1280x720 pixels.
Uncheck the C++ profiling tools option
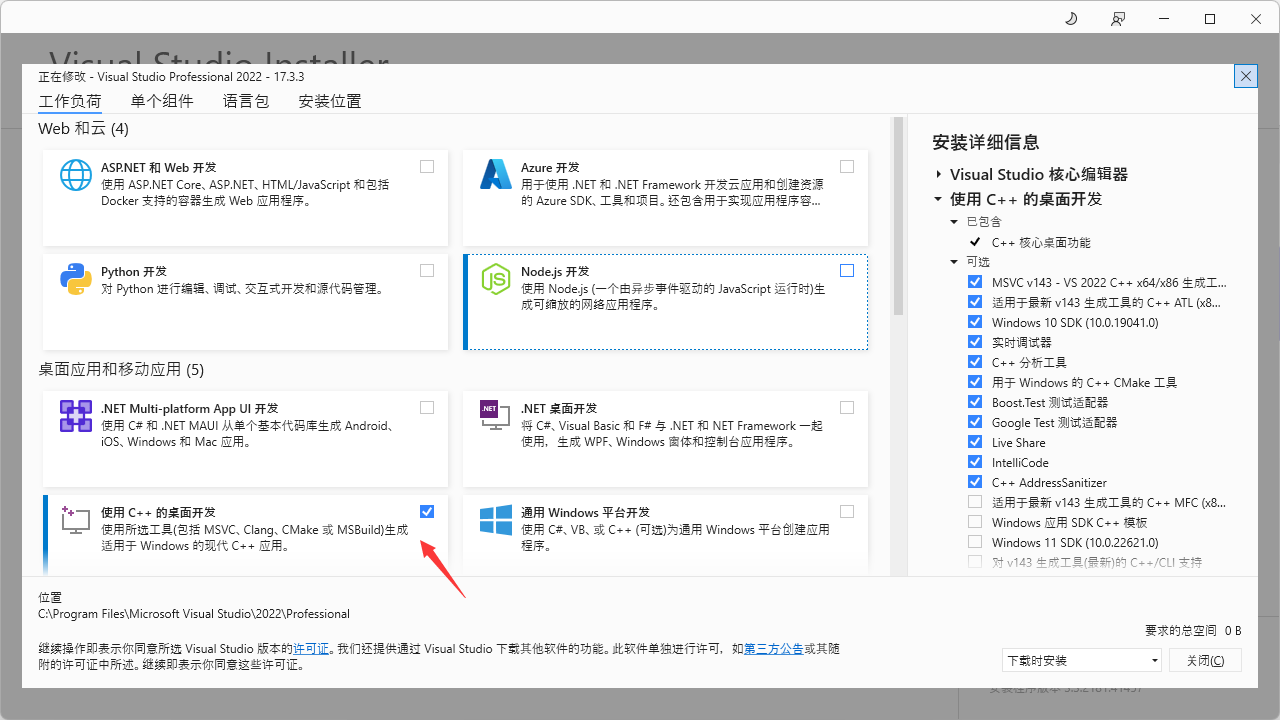[x=975, y=362]
